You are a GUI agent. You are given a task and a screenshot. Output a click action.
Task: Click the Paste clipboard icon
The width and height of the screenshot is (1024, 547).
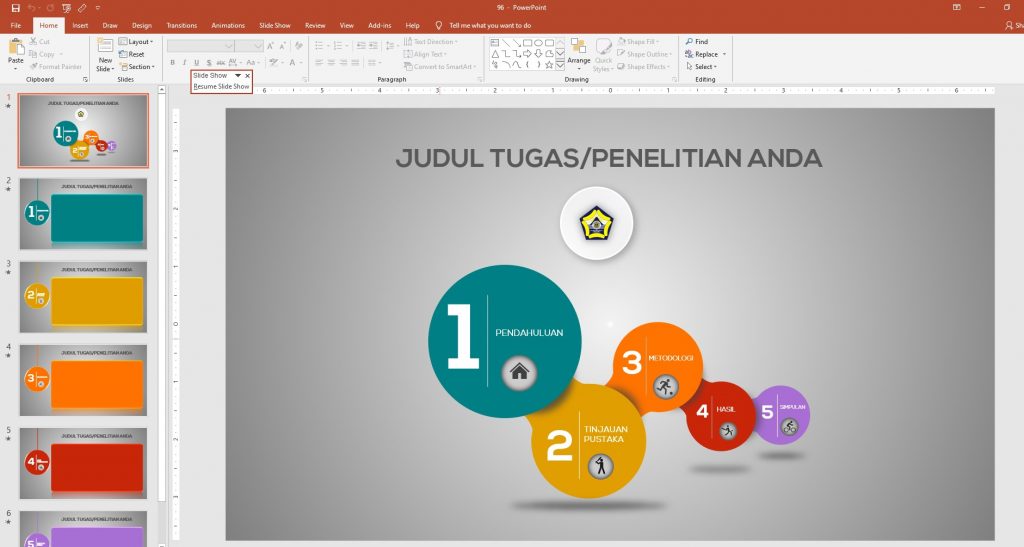coord(16,48)
